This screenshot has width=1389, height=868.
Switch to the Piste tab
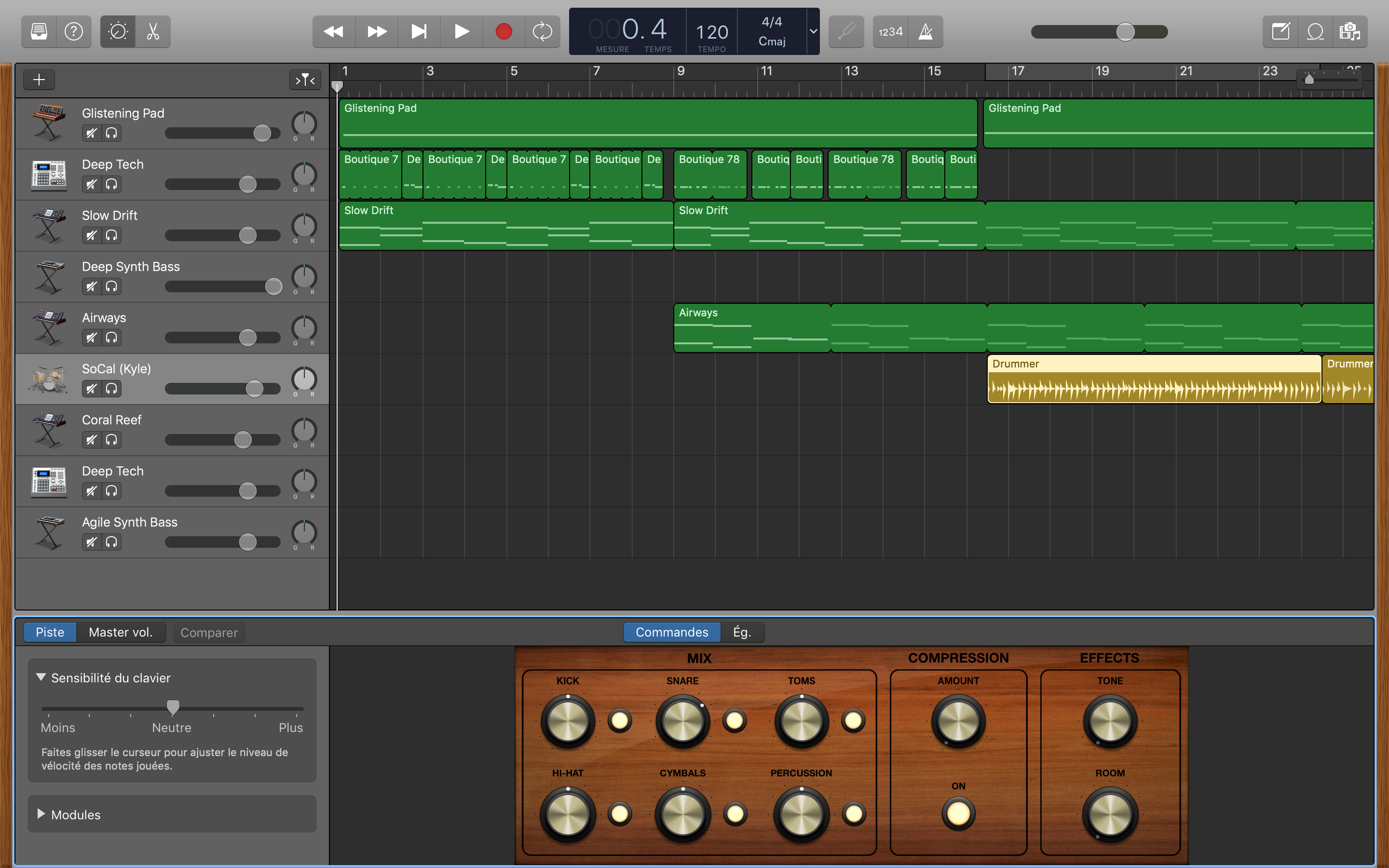coord(50,632)
